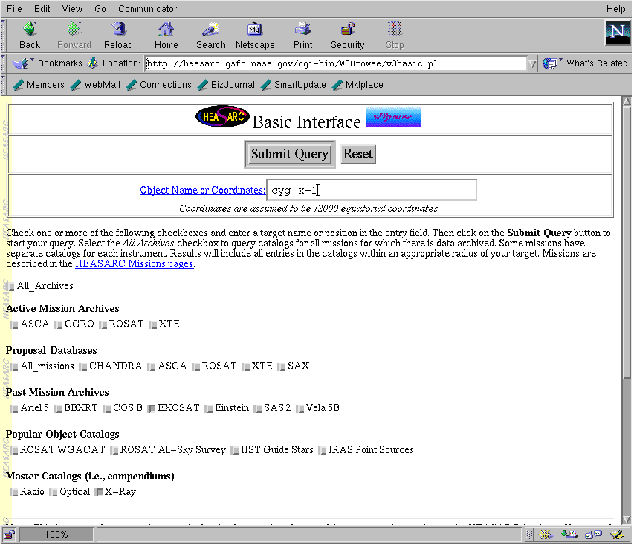Click the Forward navigation icon
The width and height of the screenshot is (632, 544).
tap(74, 35)
